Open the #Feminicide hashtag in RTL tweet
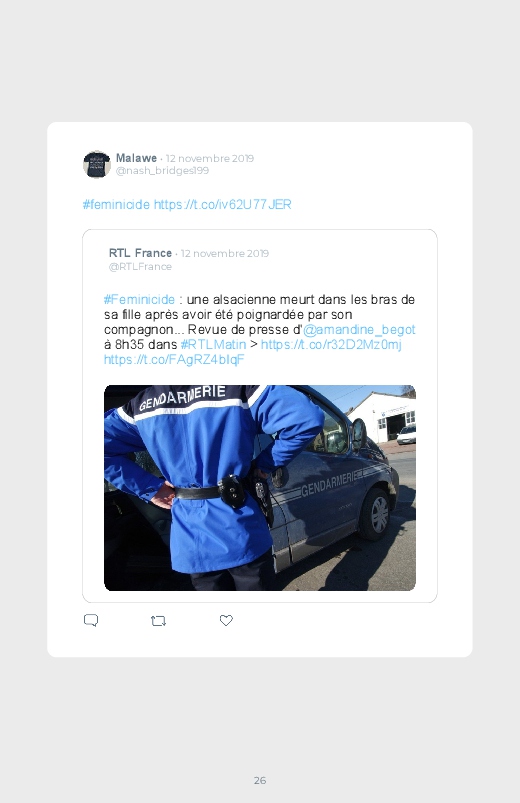The height and width of the screenshot is (803, 520). click(x=139, y=300)
